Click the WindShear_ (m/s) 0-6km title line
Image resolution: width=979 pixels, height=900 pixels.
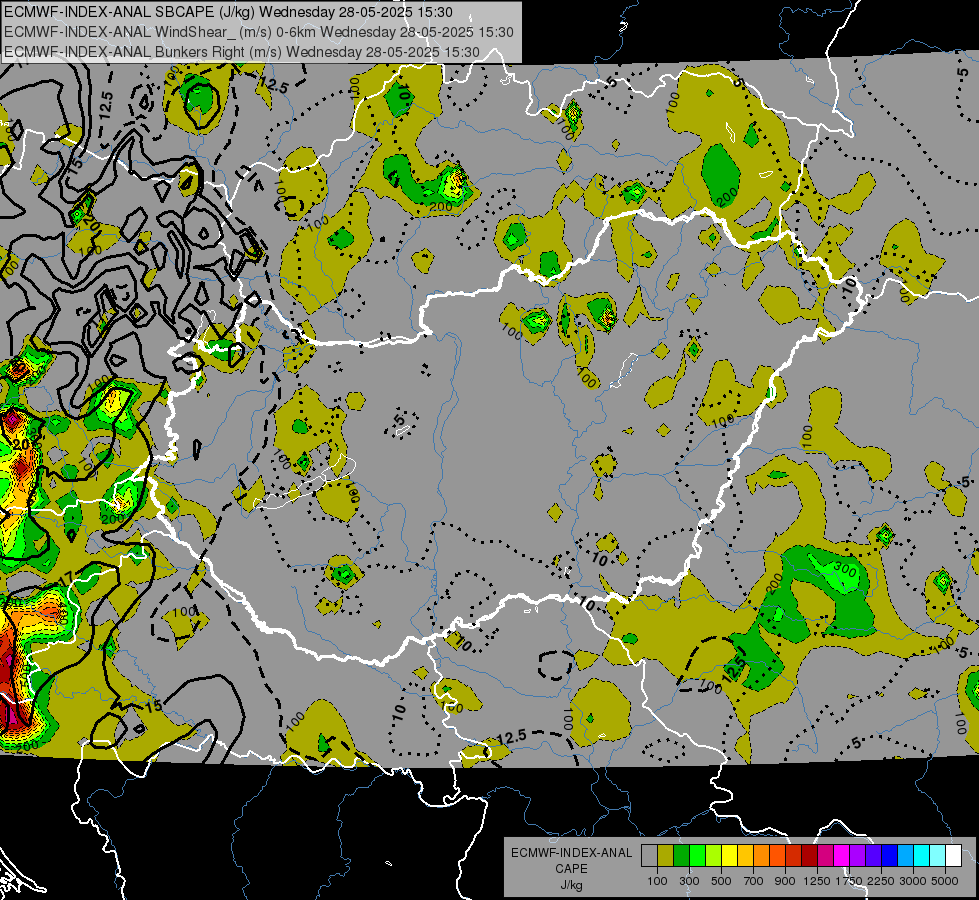click(258, 32)
